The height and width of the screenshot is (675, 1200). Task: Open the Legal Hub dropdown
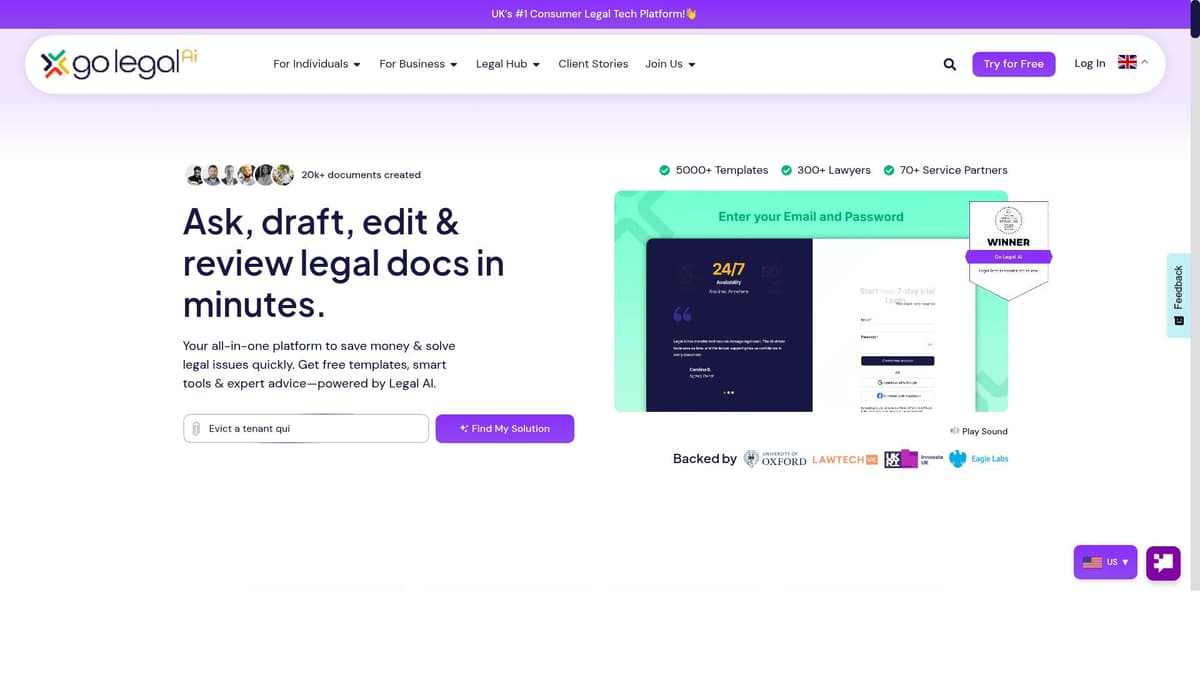click(507, 63)
